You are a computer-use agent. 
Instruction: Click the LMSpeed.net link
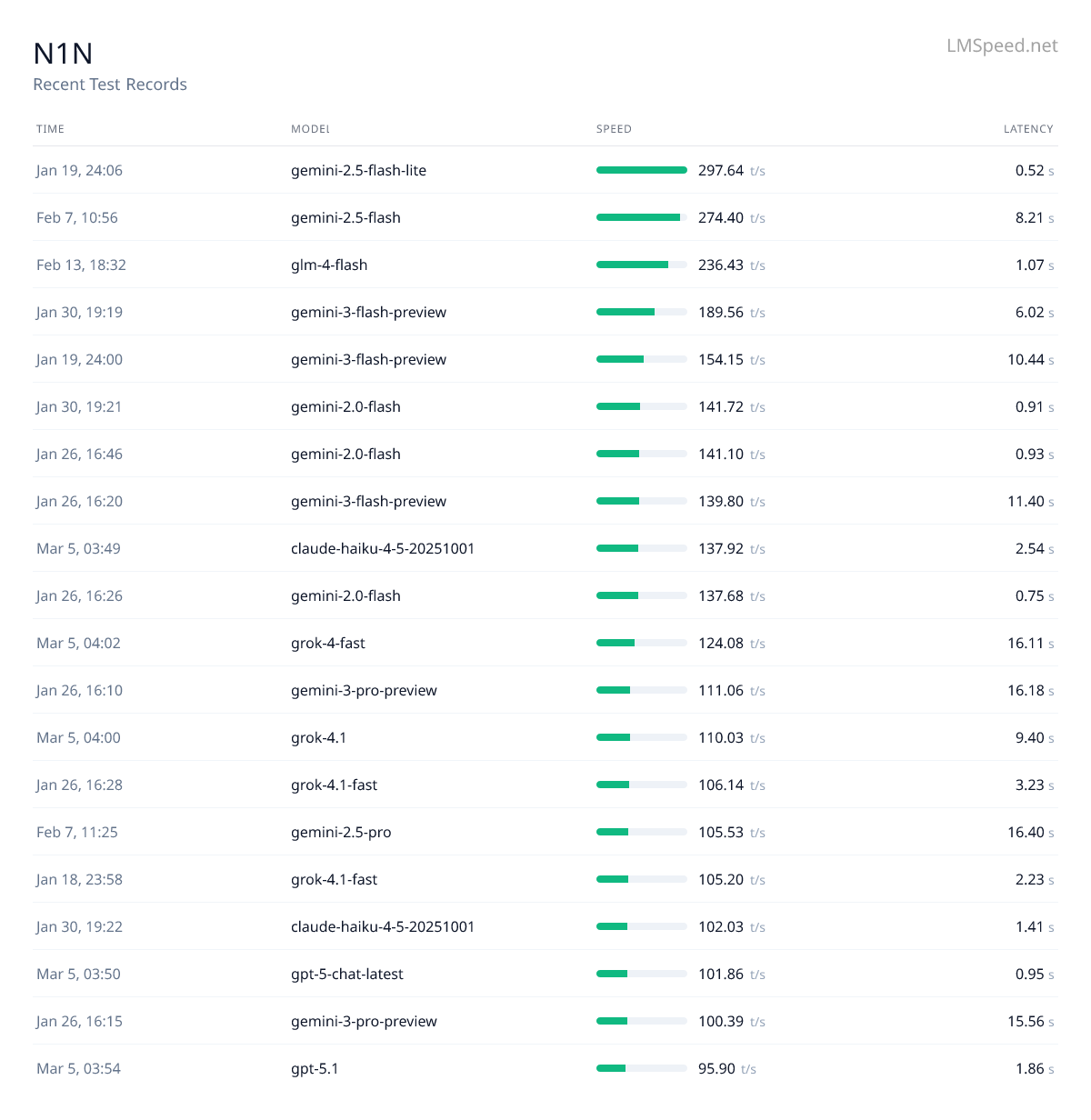click(1002, 45)
